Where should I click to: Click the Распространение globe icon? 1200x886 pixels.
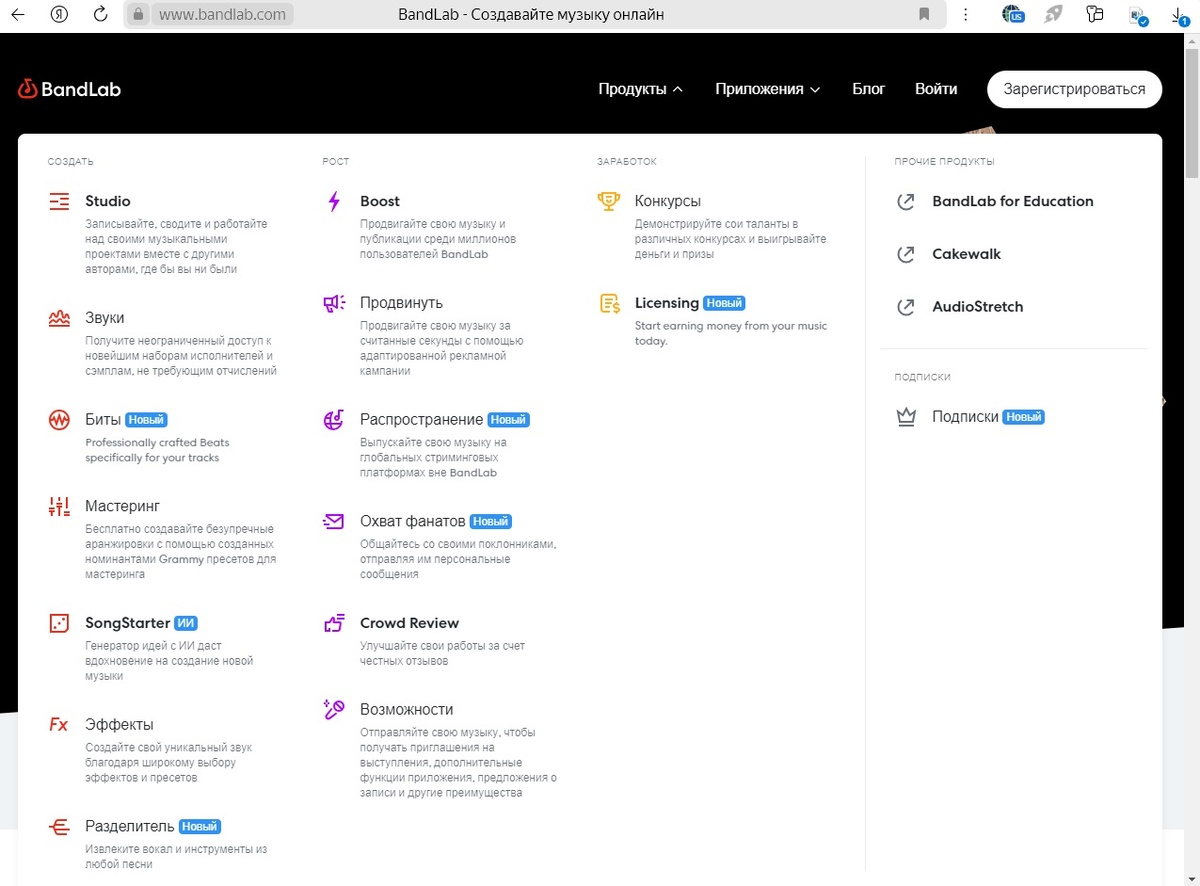(334, 420)
